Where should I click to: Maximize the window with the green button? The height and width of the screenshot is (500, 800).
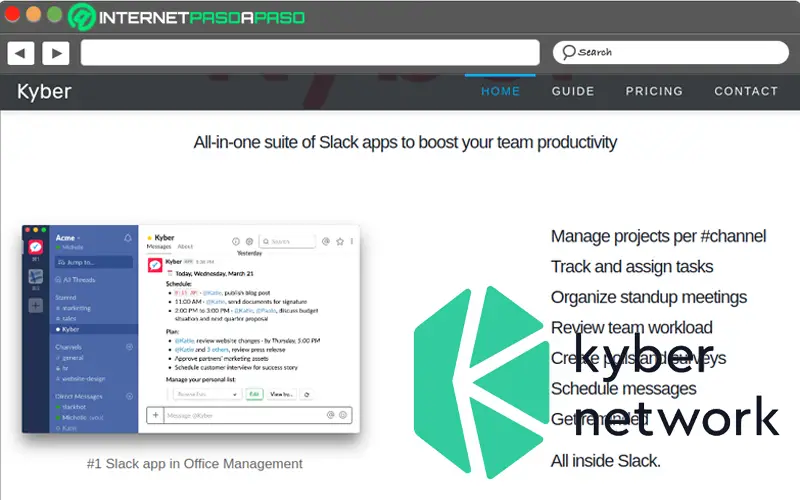(x=55, y=15)
